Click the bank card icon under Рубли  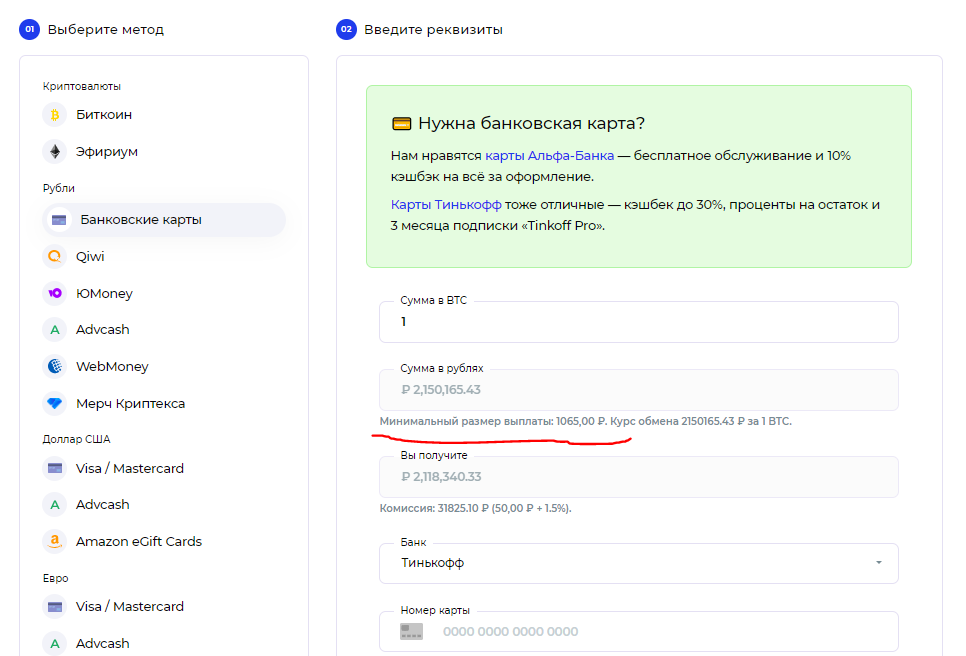point(59,220)
